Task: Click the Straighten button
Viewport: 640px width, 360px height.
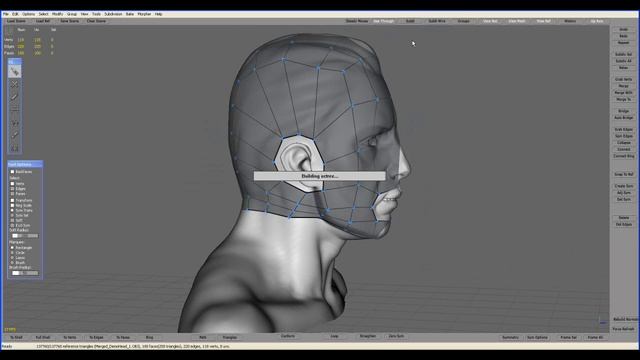Action: tap(367, 336)
